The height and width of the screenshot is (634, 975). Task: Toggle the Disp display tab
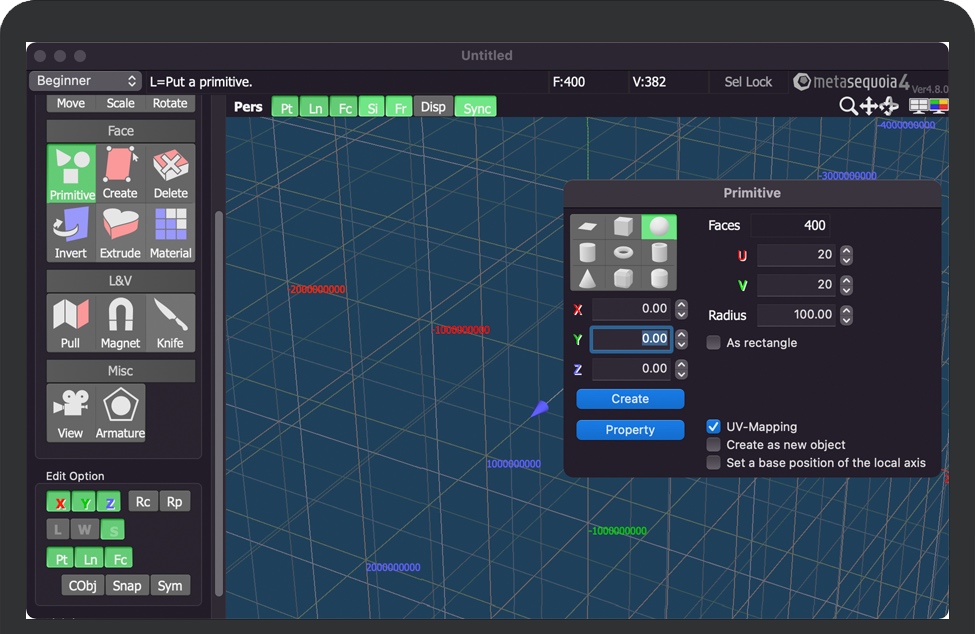click(433, 107)
